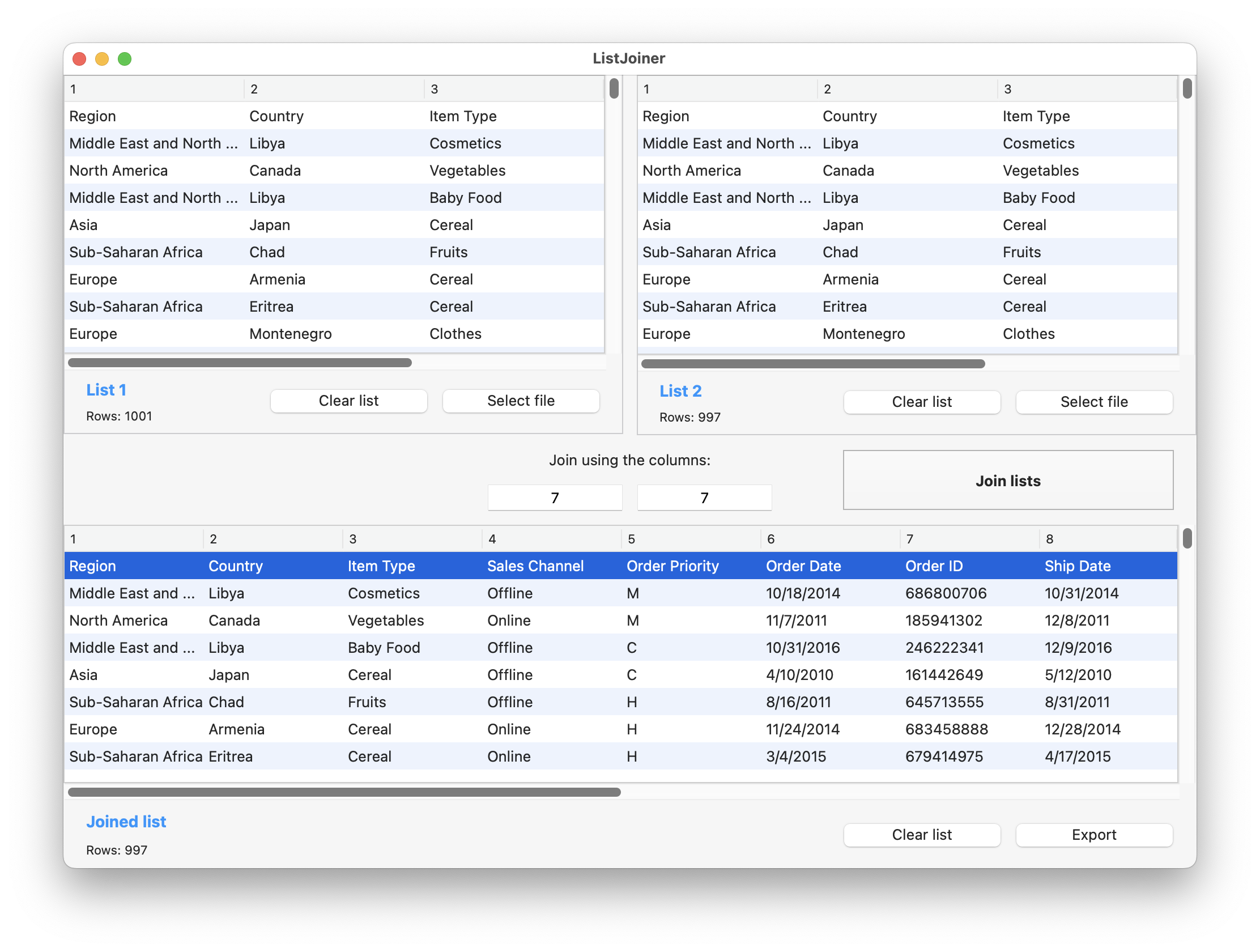
Task: Clear List 2 using its Clear list button
Action: pos(922,402)
